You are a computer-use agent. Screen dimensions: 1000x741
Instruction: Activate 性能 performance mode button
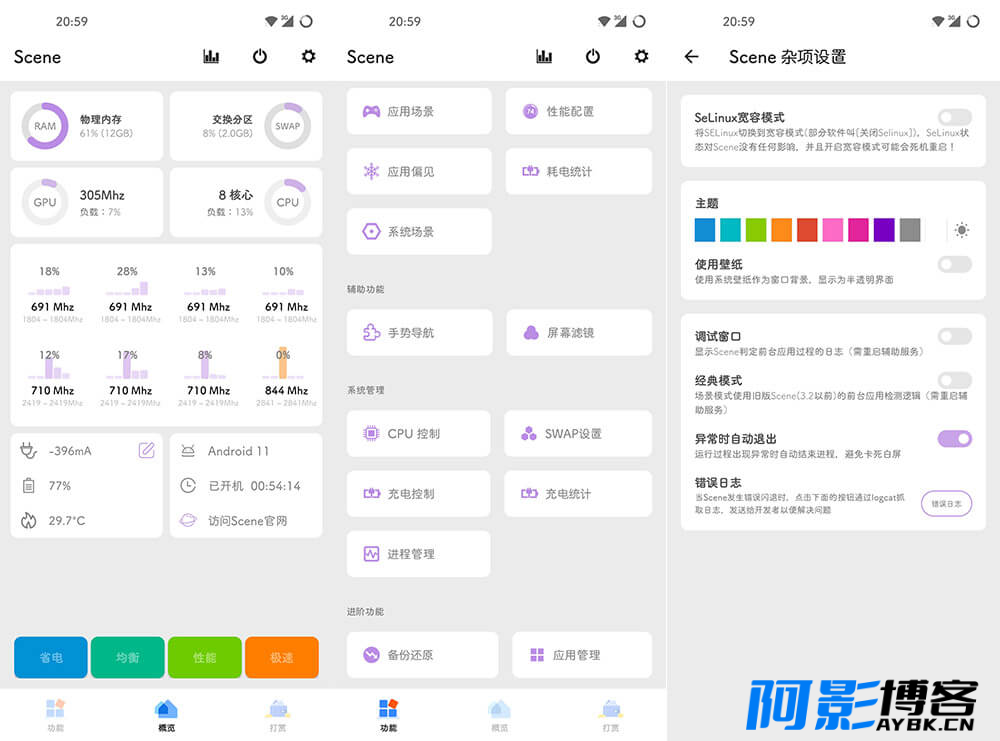coord(205,657)
